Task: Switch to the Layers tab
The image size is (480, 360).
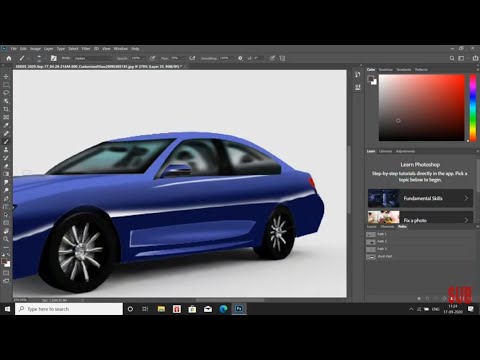Action: pos(371,227)
